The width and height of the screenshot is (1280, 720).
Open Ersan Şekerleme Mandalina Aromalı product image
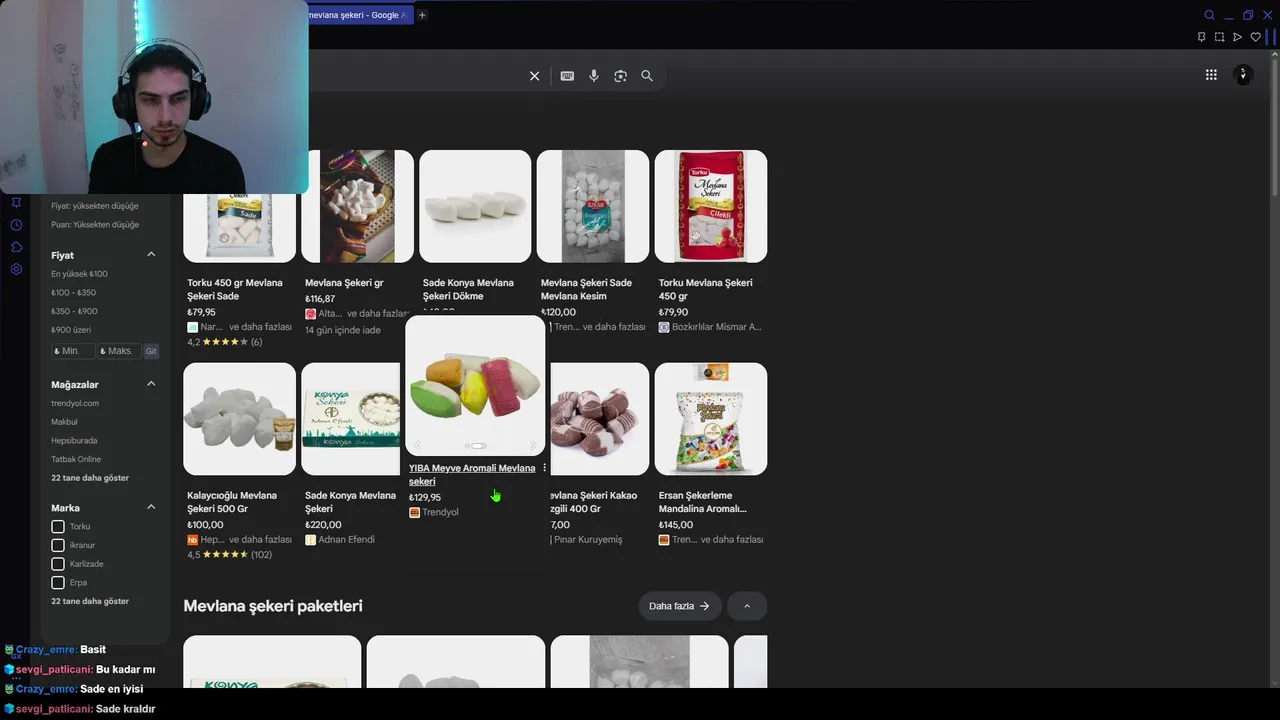click(711, 419)
